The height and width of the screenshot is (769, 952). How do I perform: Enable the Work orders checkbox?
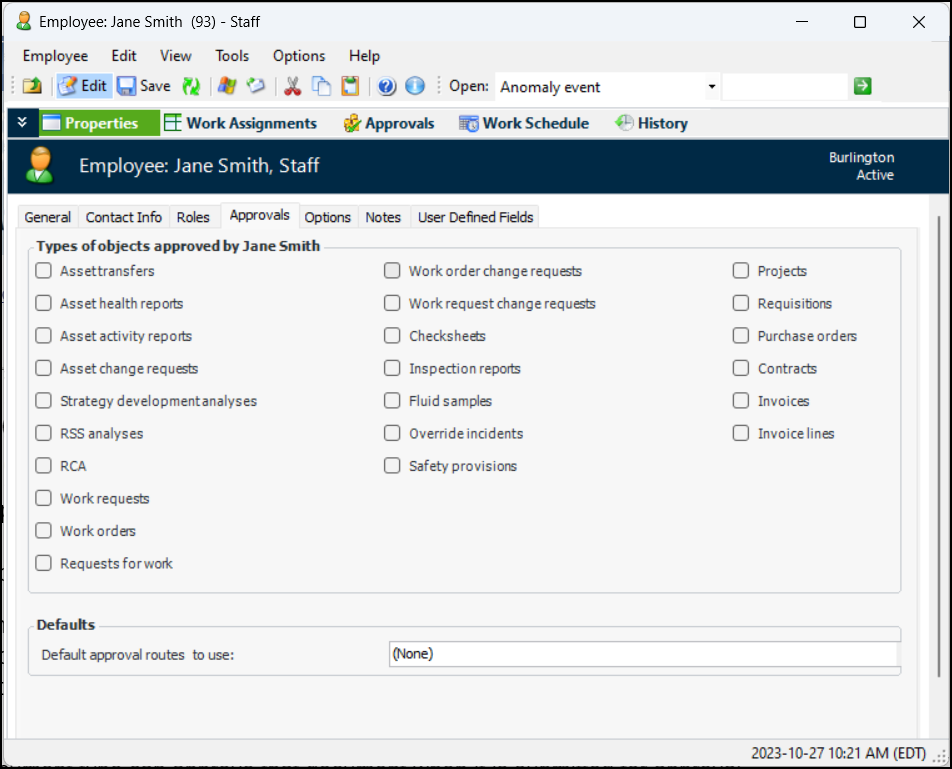pos(44,531)
